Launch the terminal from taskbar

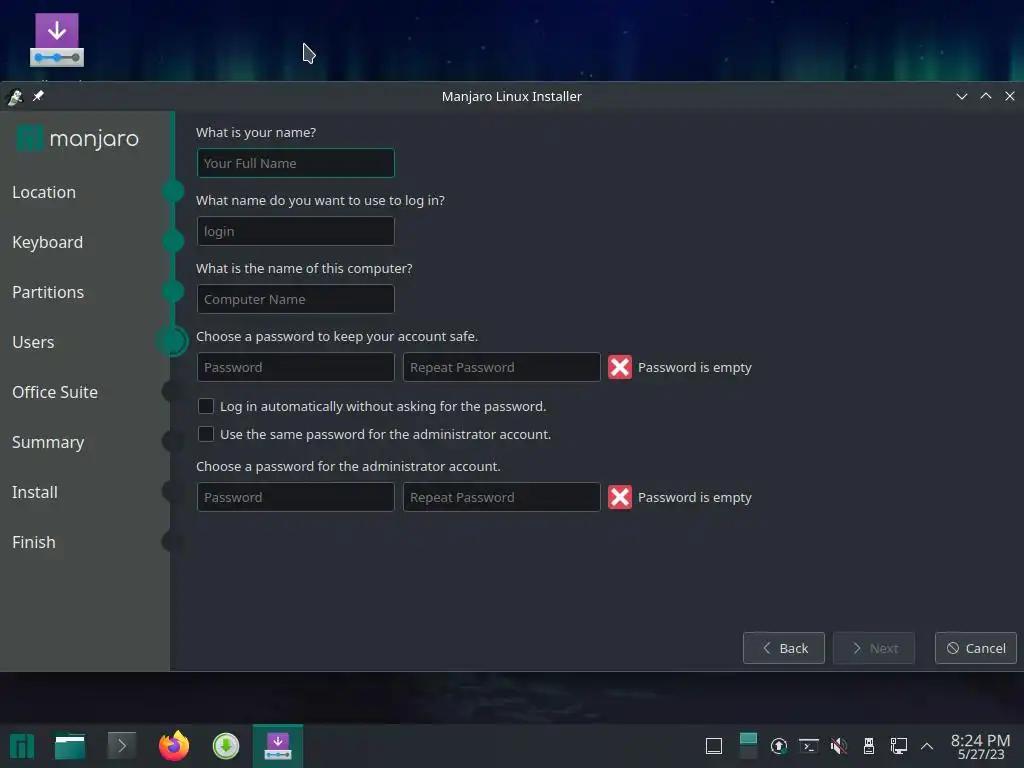point(121,745)
